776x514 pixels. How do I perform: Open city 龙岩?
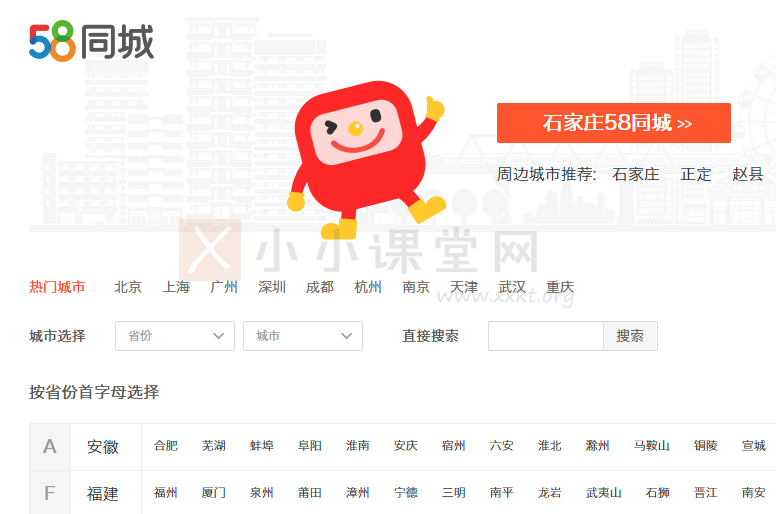(x=550, y=493)
